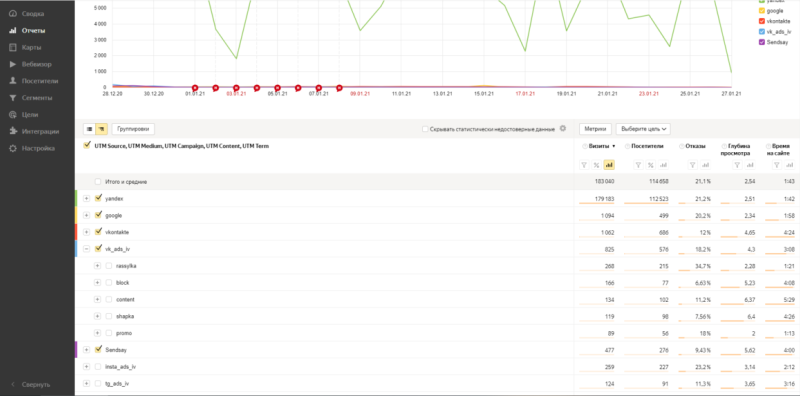Toggle hiding statistically unreliable data
Screen dimensions: 800x396
(x=425, y=129)
